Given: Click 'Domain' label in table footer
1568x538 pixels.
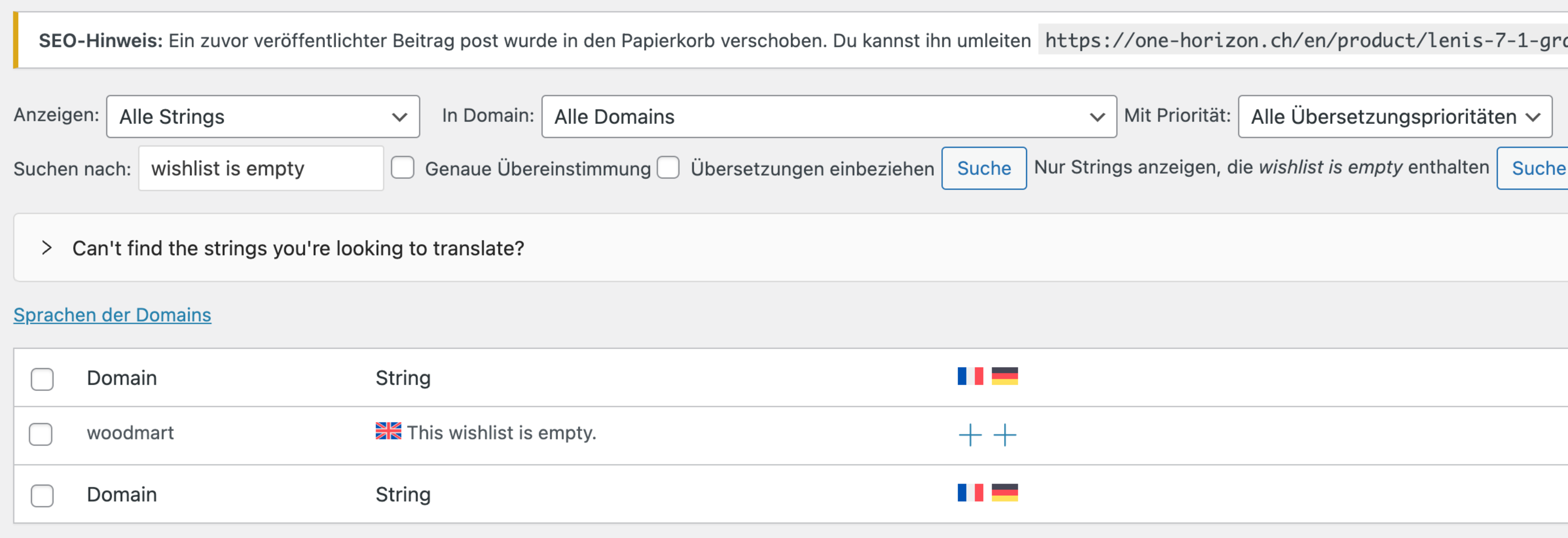Looking at the screenshot, I should pyautogui.click(x=122, y=494).
